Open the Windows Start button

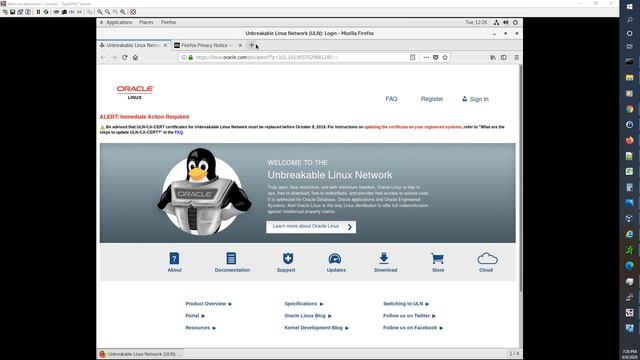tap(629, 7)
